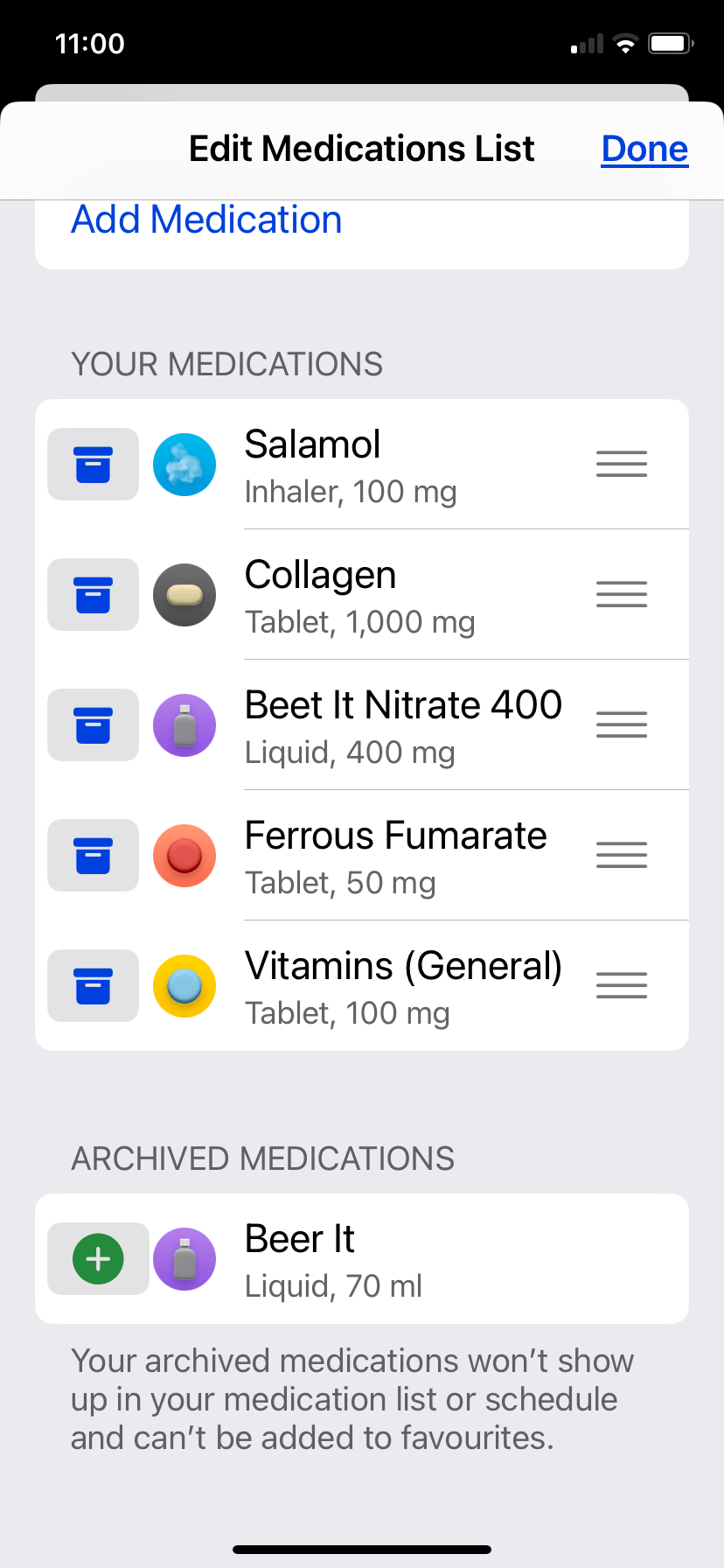This screenshot has width=724, height=1568.
Task: Archive the Ferrous Fumarate medication
Action: [93, 856]
